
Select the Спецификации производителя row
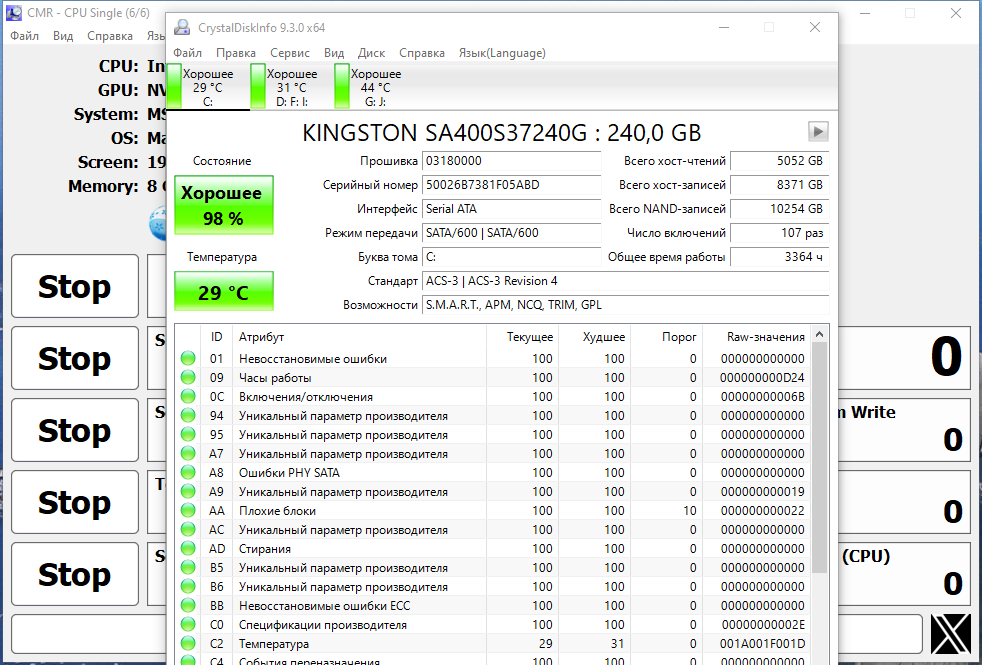[492, 624]
